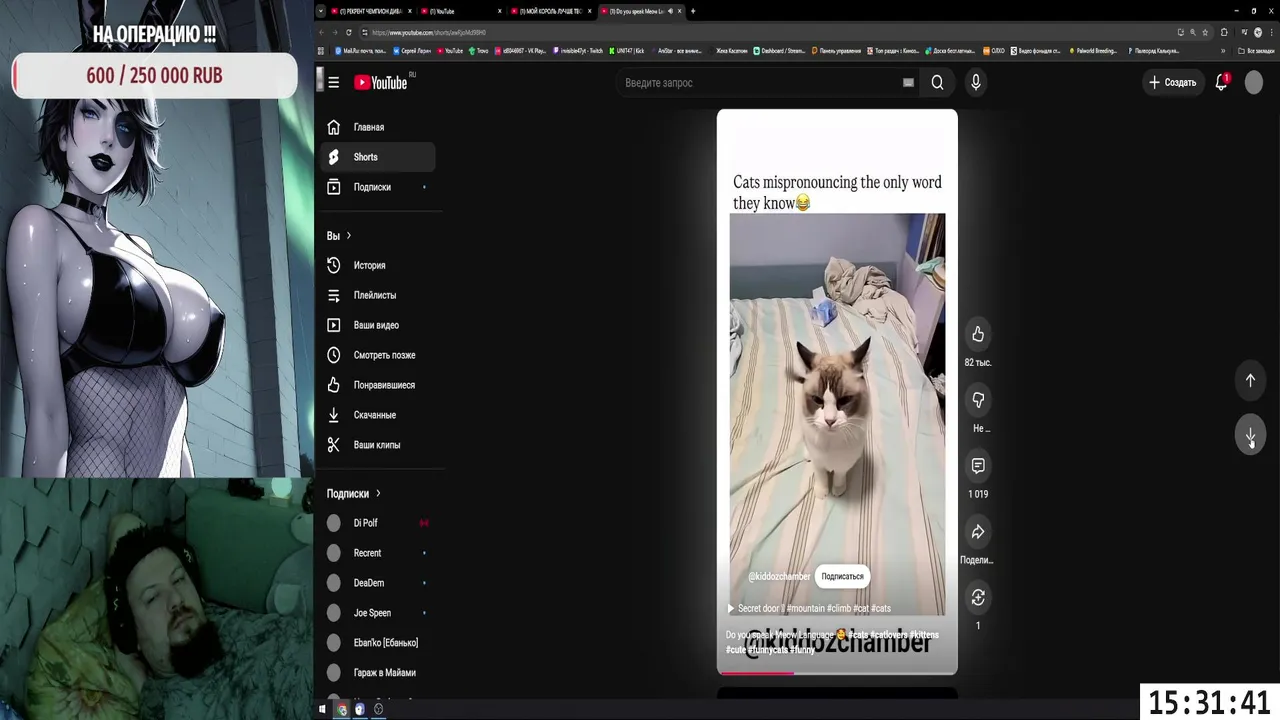1280x720 pixels.
Task: Go to the next short with down arrow
Action: pos(1250,436)
